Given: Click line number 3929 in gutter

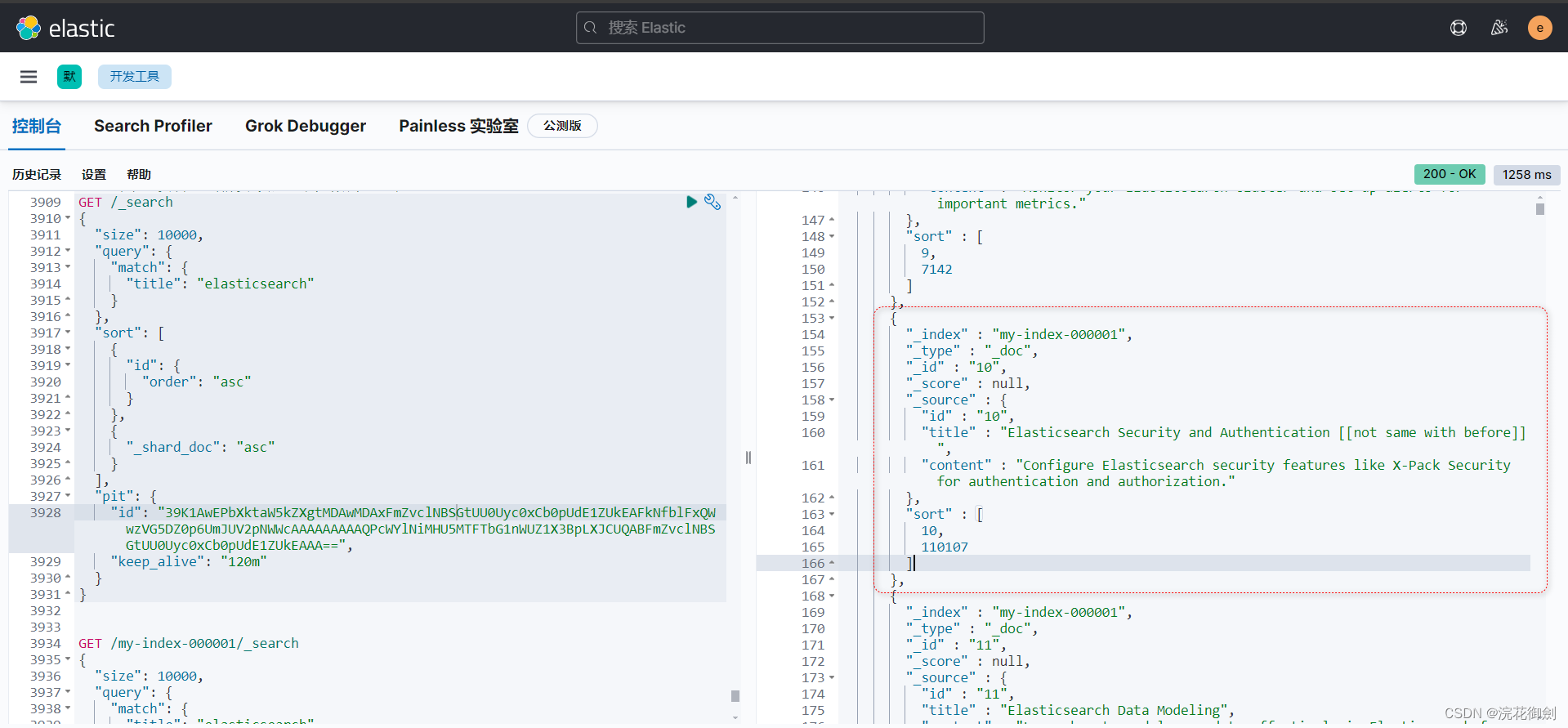Looking at the screenshot, I should (x=46, y=561).
